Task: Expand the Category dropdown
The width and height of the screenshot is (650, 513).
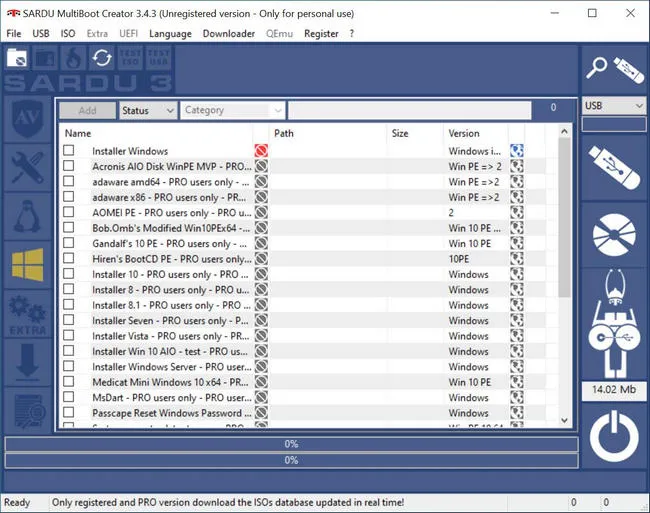Action: coord(233,111)
